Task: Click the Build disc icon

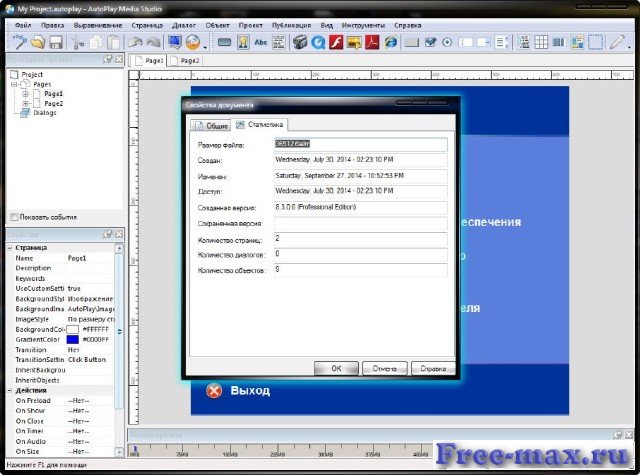Action: coord(193,42)
